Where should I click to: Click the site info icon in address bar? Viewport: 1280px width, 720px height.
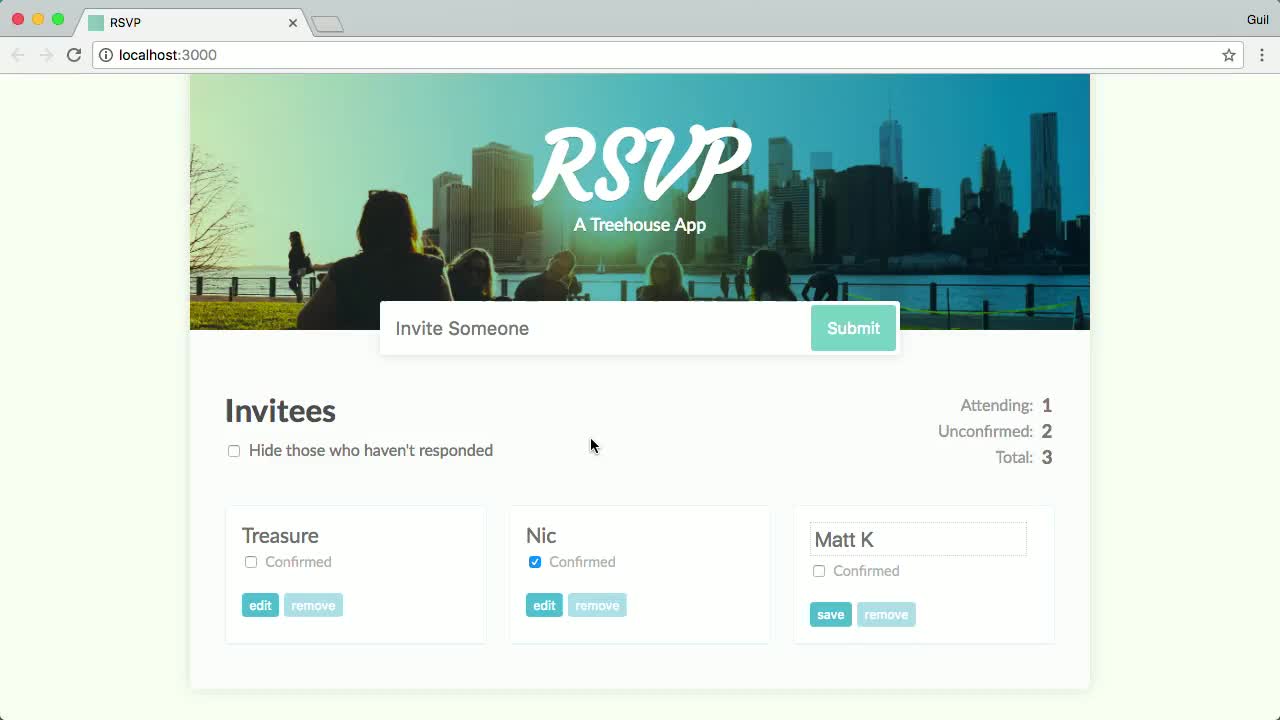(x=106, y=55)
